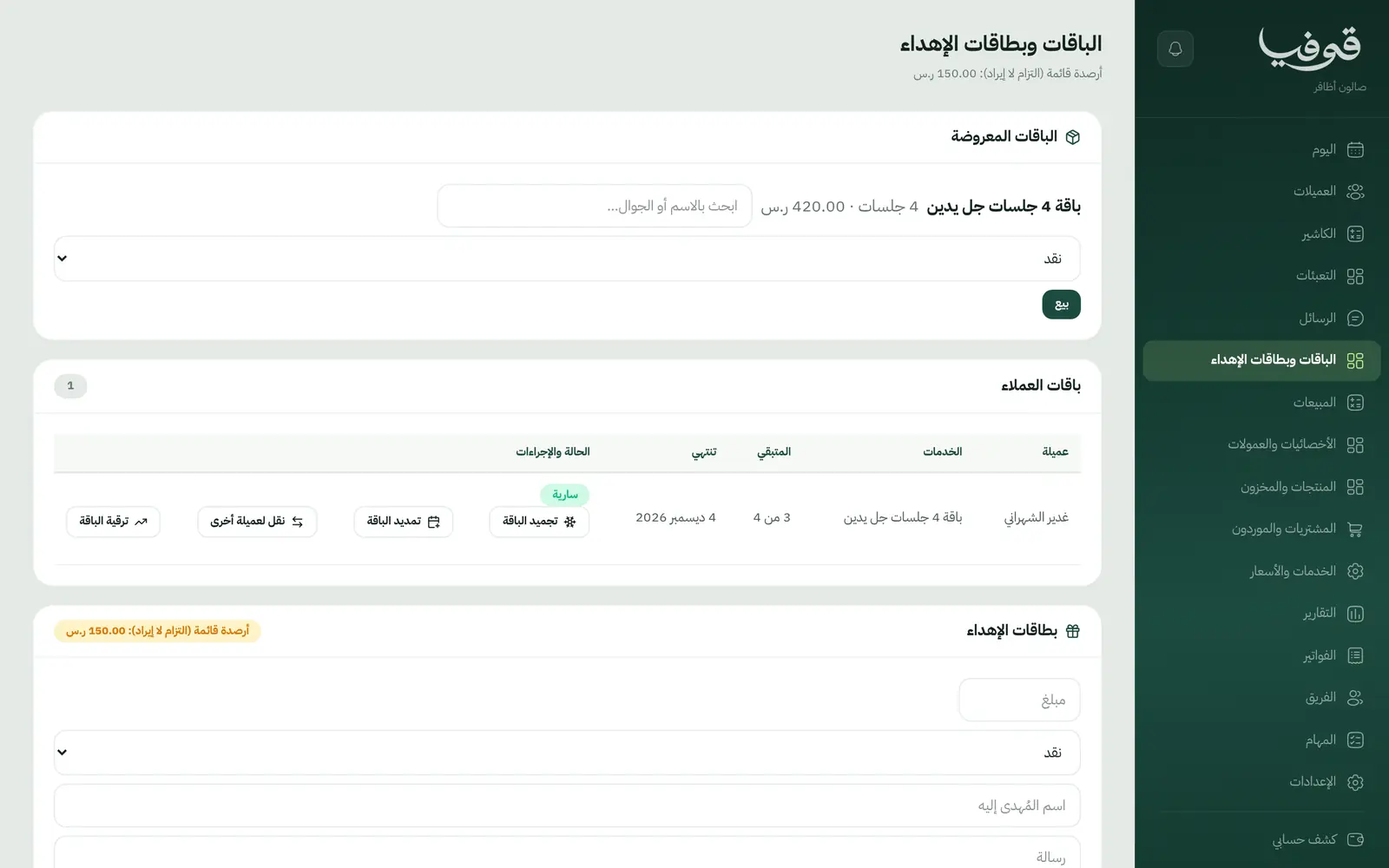Click نقل لعميلة أخرى button
This screenshot has width=1389, height=868.
[x=257, y=522]
